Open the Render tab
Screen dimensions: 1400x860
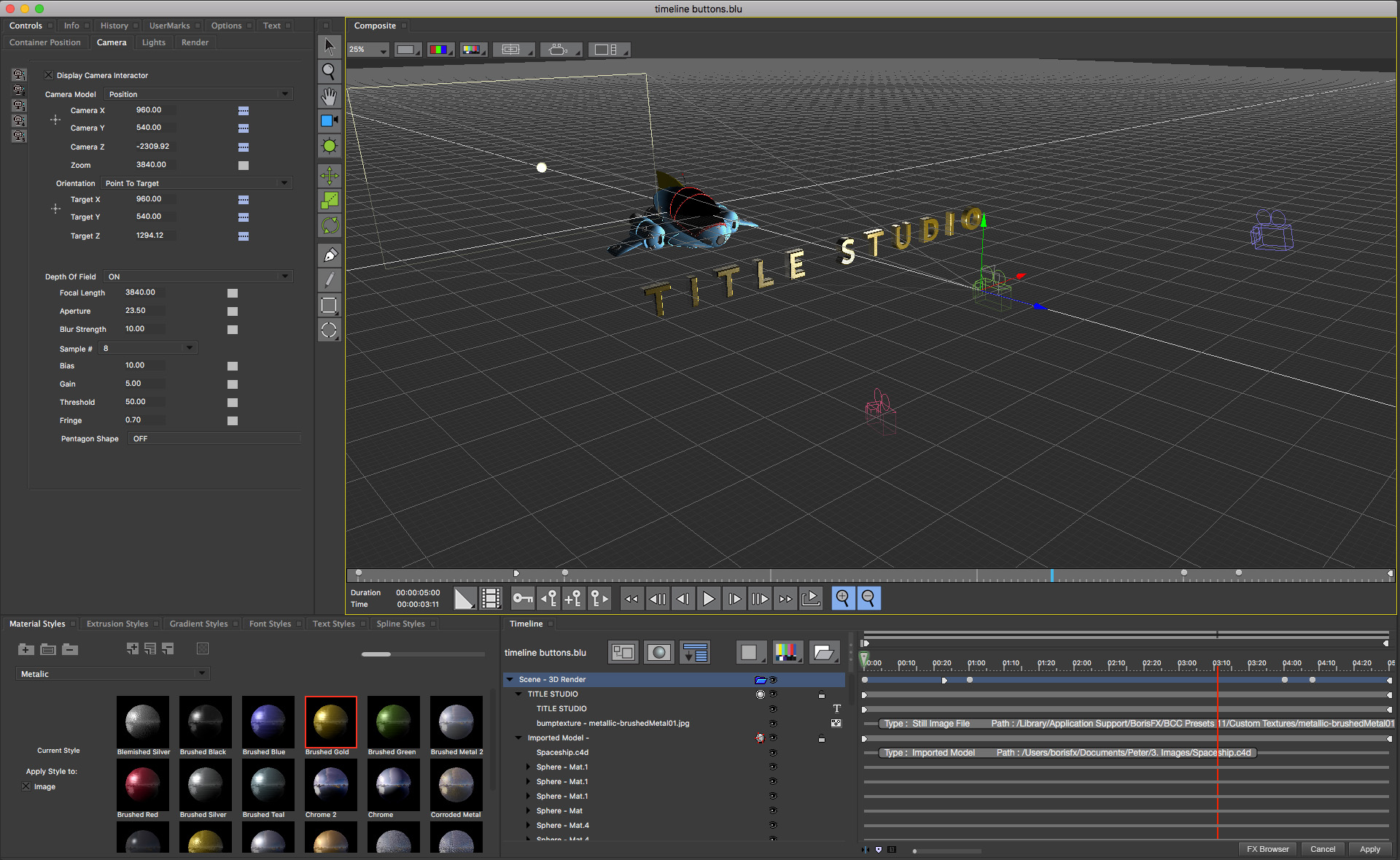click(195, 42)
